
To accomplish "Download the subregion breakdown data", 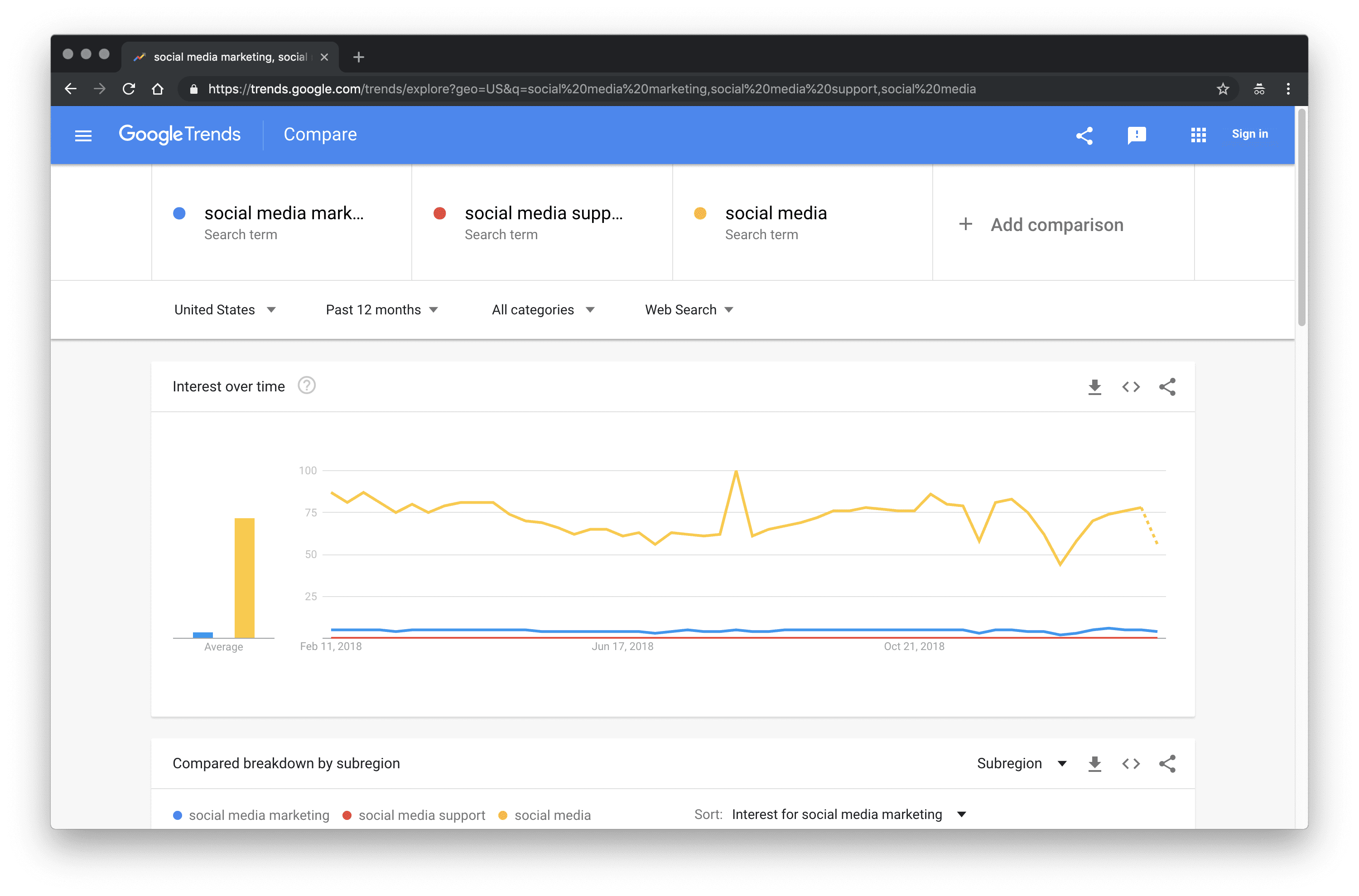I will click(x=1094, y=763).
